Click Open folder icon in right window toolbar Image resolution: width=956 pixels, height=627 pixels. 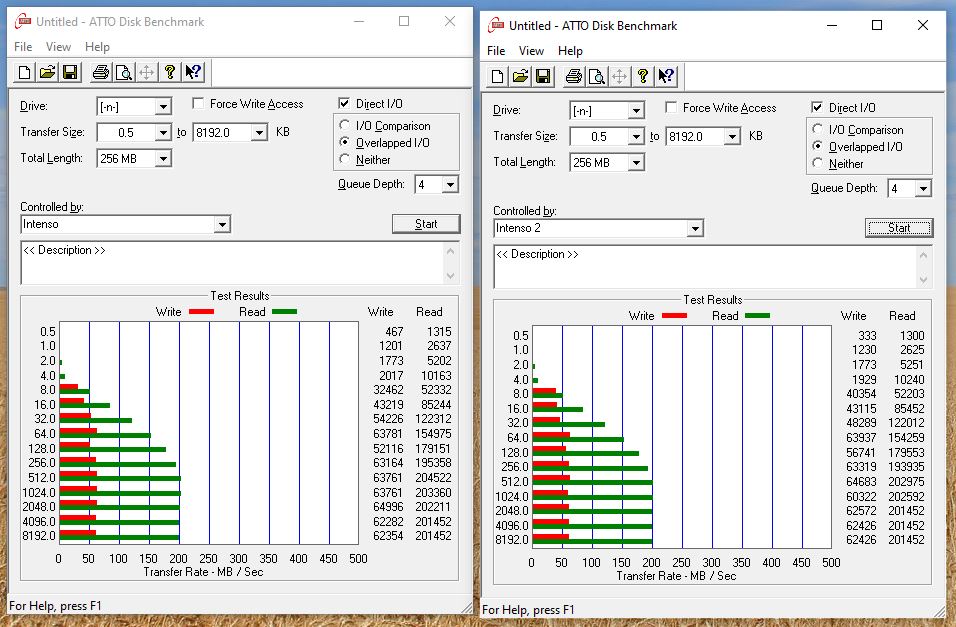click(520, 76)
